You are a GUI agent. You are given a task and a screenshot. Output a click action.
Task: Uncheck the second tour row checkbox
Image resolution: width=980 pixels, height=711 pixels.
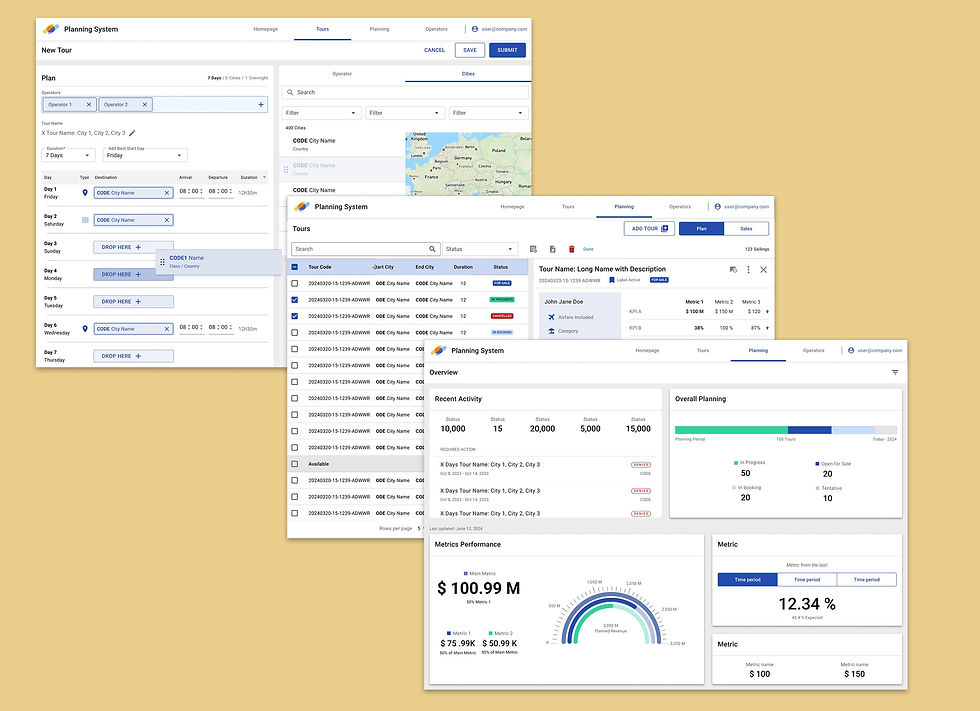(294, 300)
